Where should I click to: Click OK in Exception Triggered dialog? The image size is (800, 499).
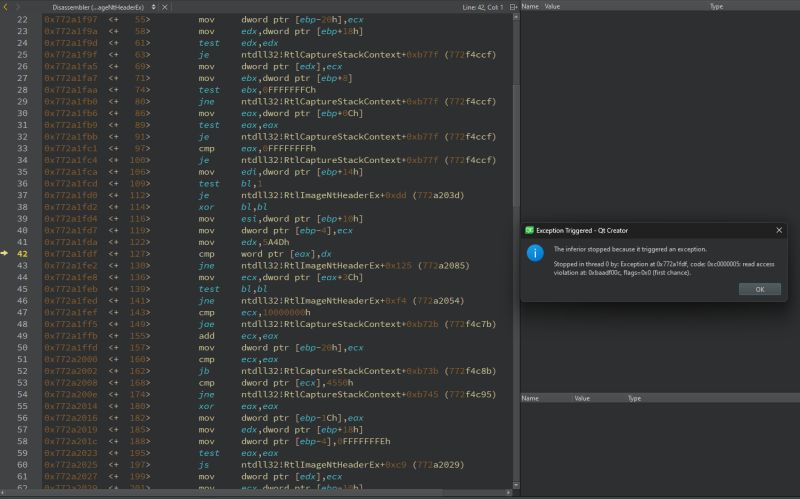coord(760,289)
